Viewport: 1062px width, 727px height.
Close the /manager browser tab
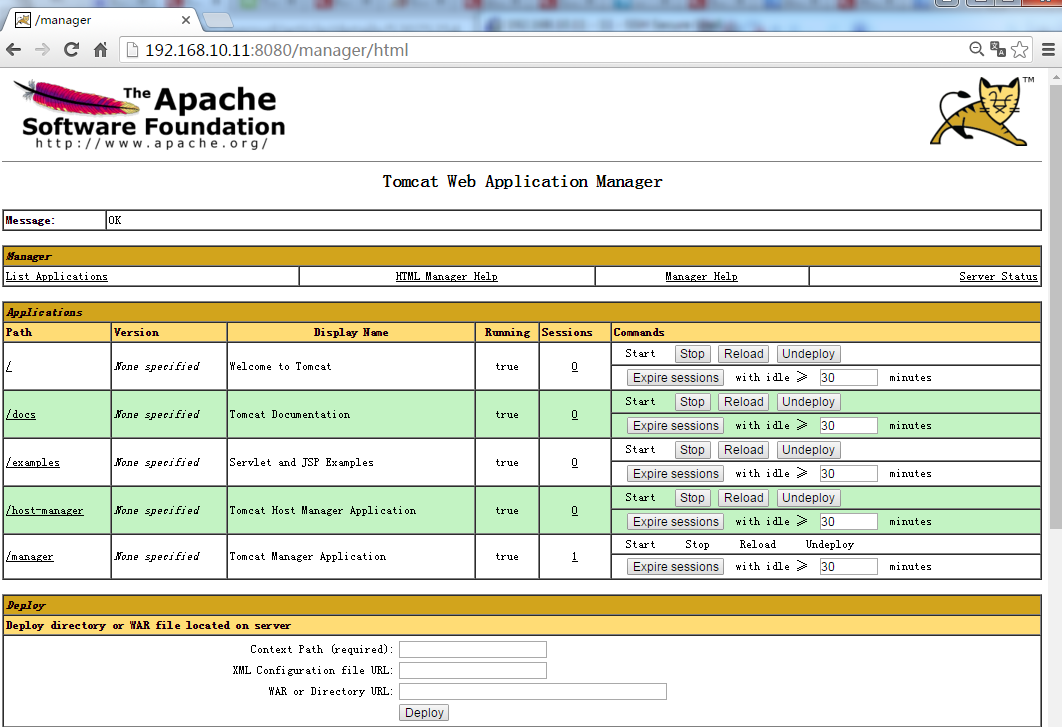coord(186,20)
